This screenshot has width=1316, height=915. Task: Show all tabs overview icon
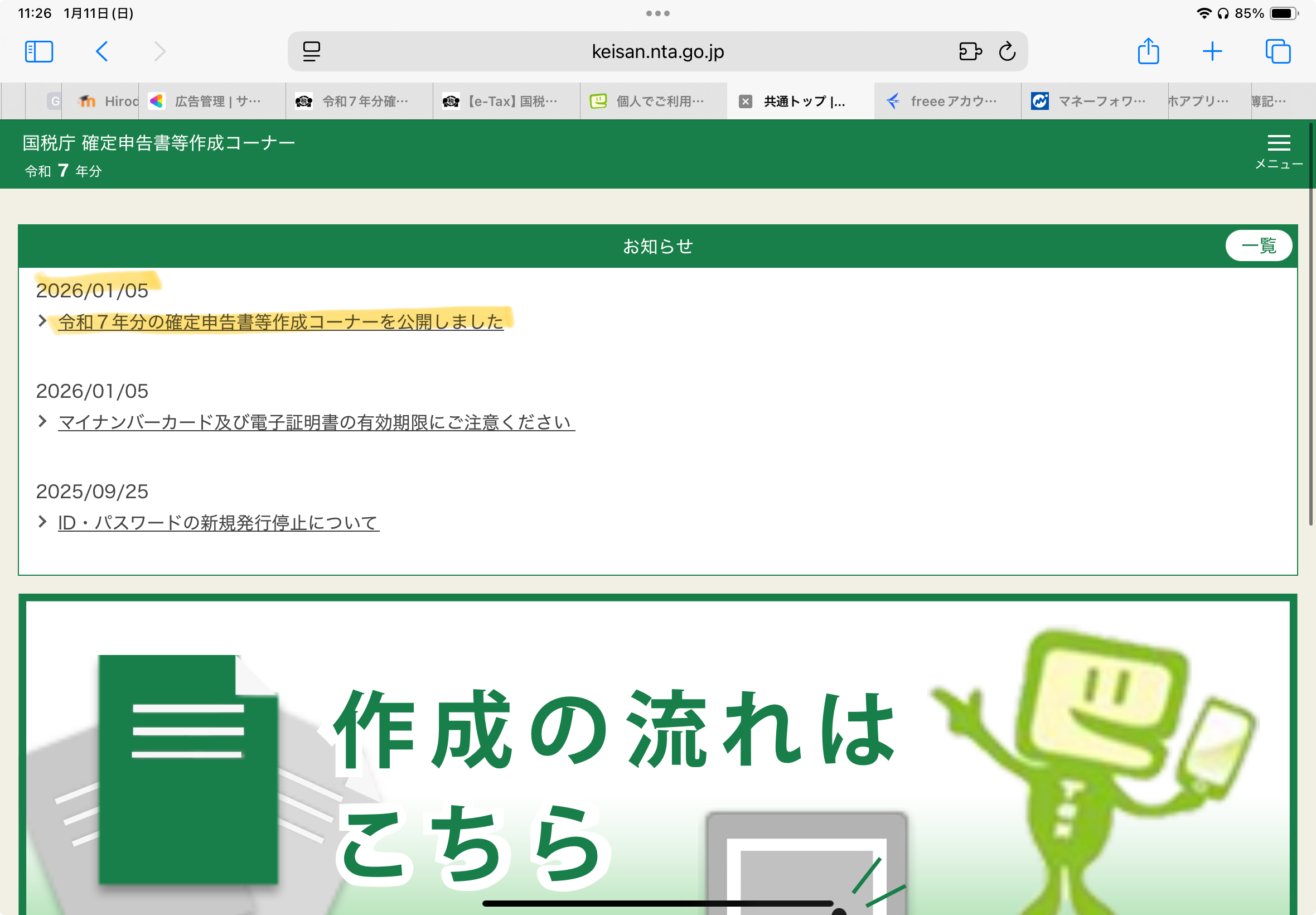[1278, 51]
